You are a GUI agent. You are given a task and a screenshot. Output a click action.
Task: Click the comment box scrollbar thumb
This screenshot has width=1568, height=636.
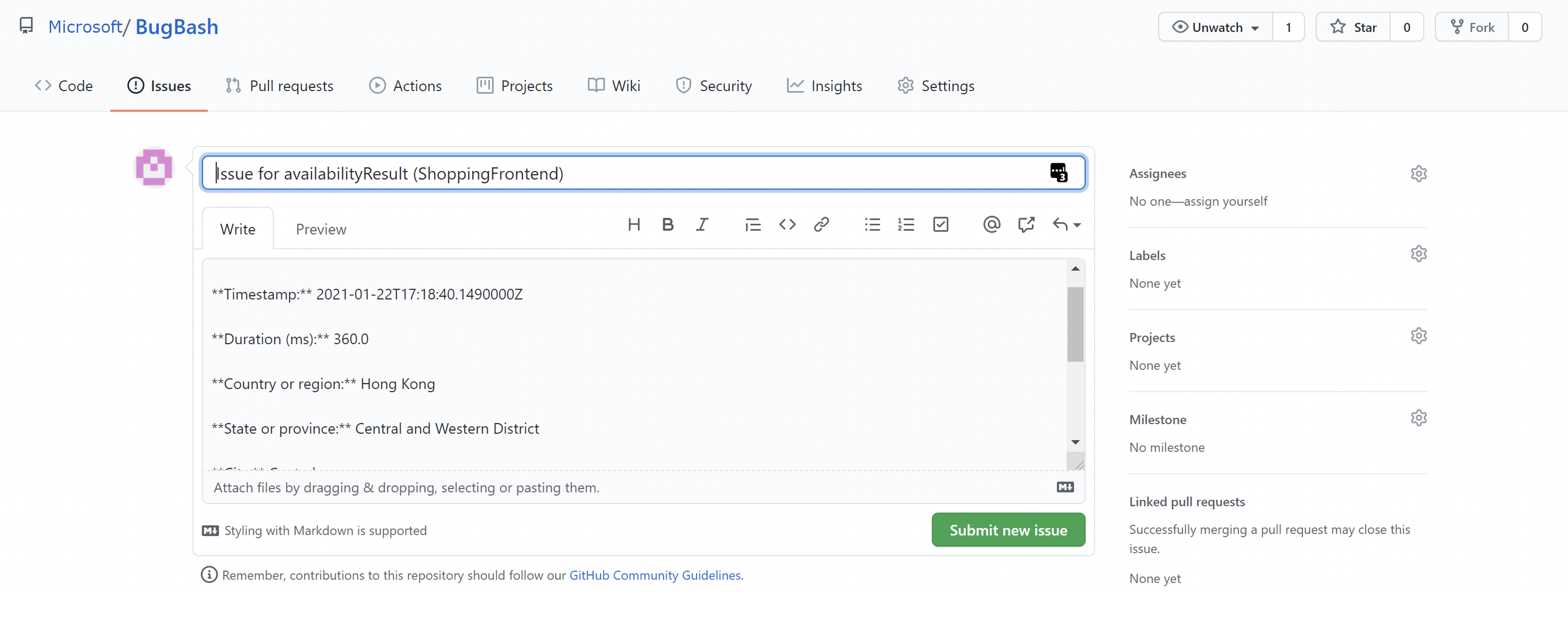click(x=1075, y=324)
